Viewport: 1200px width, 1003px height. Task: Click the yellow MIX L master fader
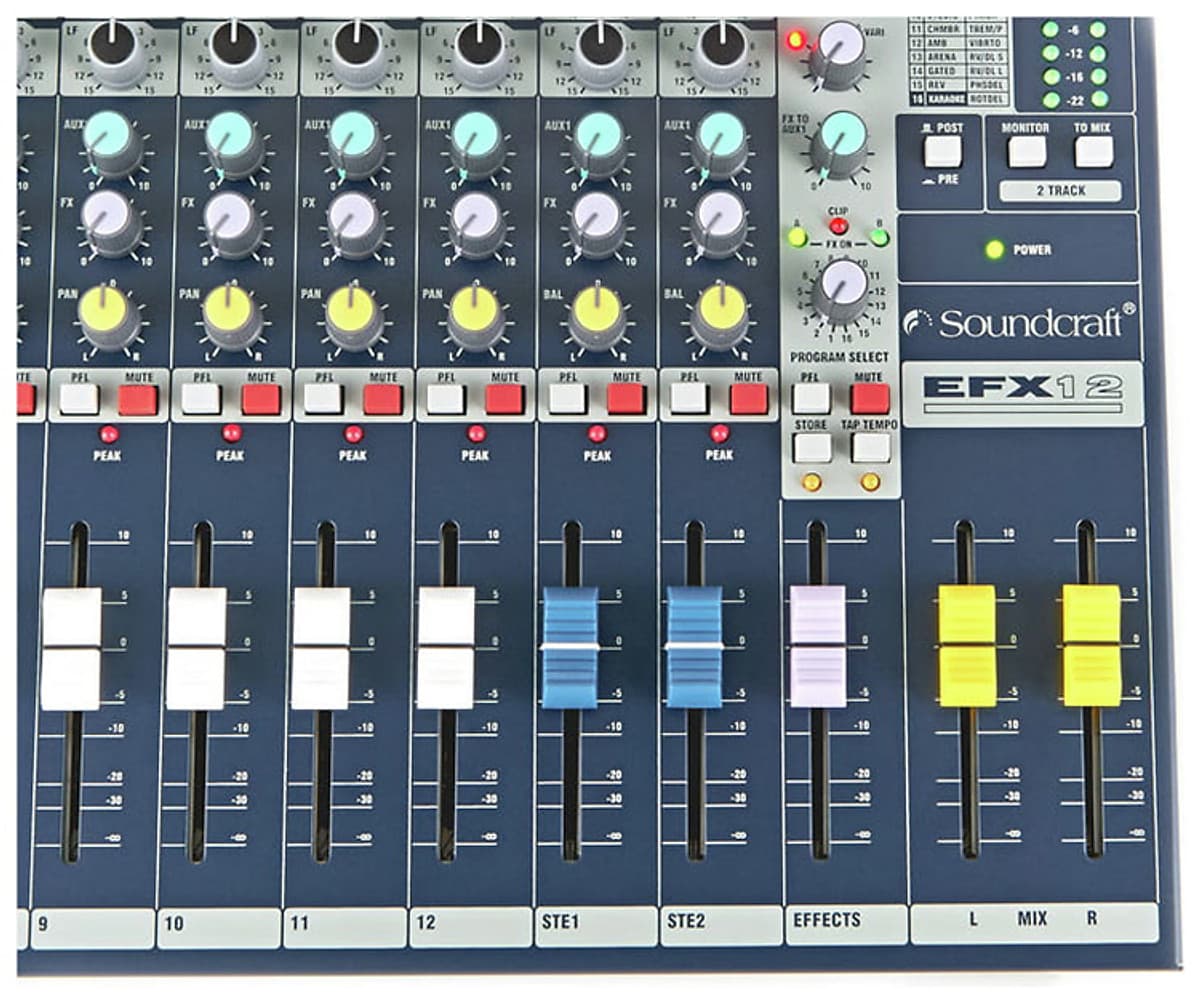click(967, 646)
